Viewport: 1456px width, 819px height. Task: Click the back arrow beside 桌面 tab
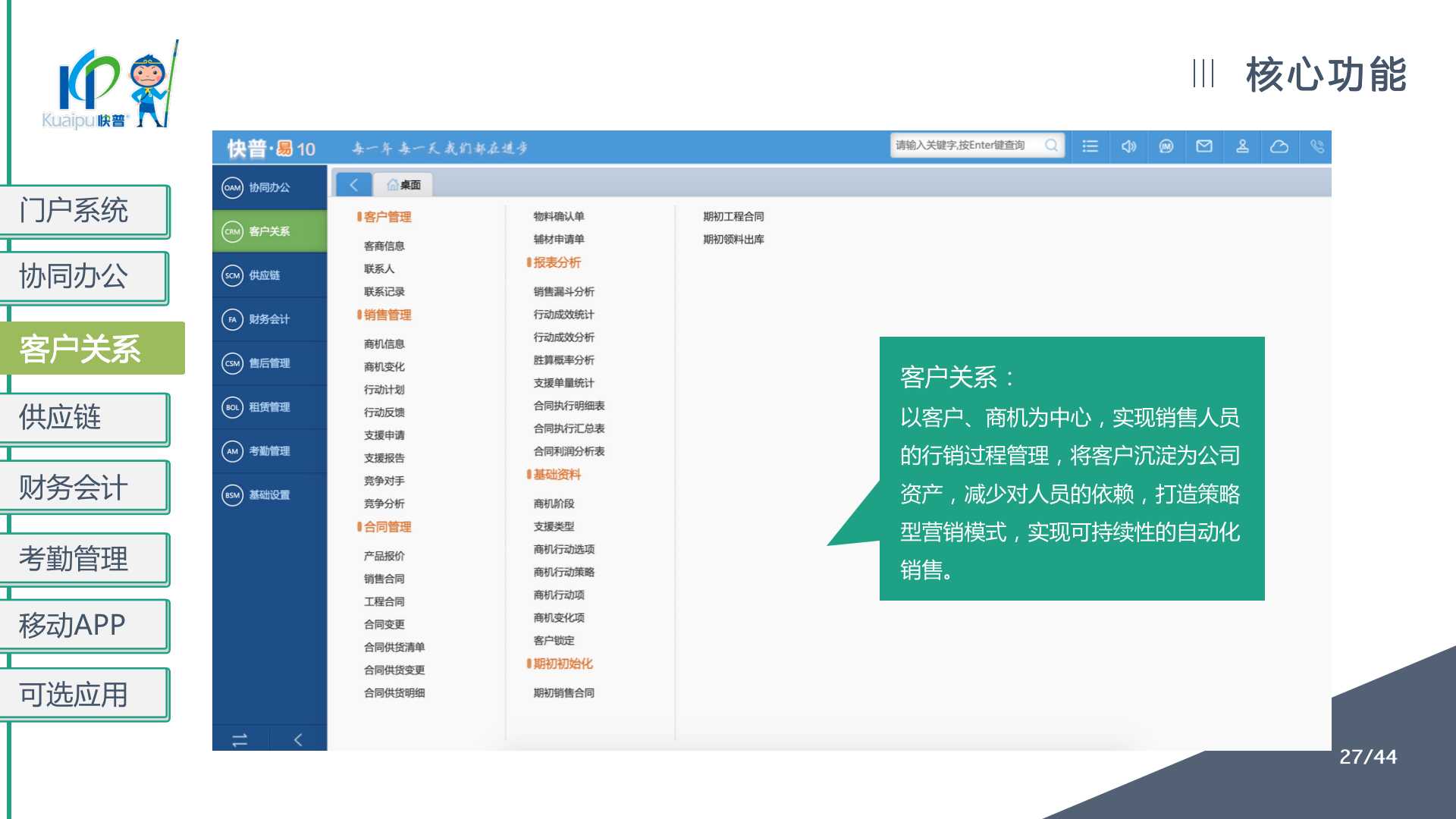point(353,184)
